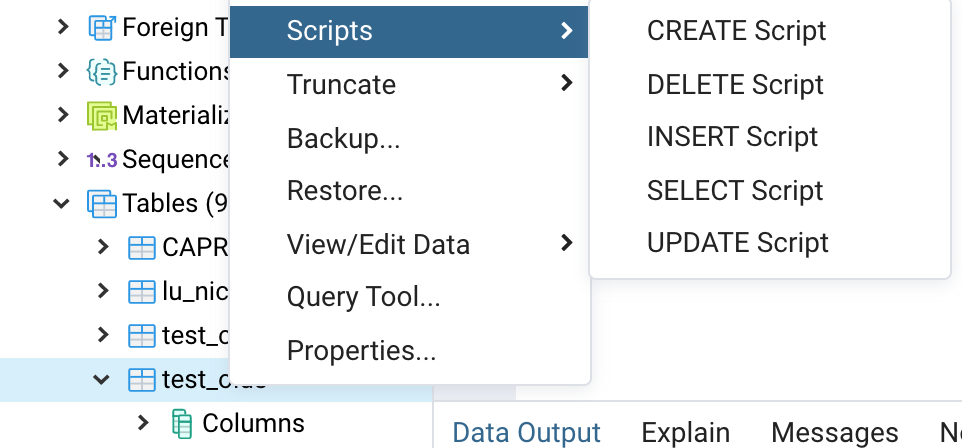Click the Sequences node icon
This screenshot has height=448, width=962.
coord(102,160)
